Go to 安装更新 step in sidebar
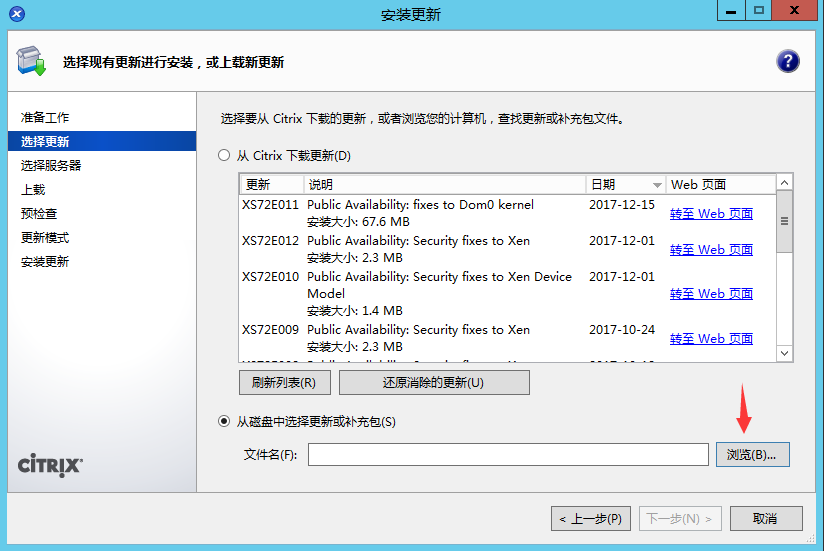 (45, 262)
